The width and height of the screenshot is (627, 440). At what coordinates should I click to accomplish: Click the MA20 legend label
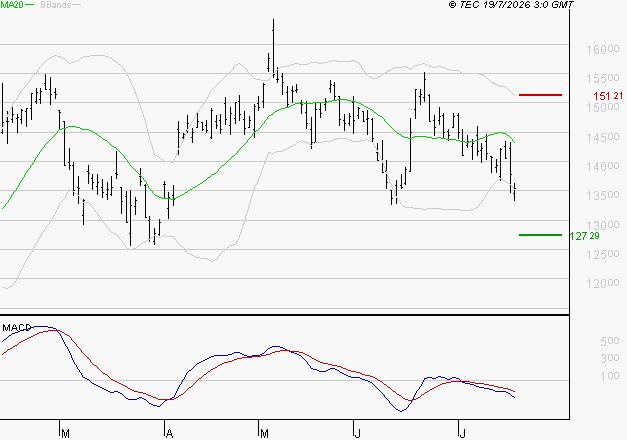coord(12,5)
